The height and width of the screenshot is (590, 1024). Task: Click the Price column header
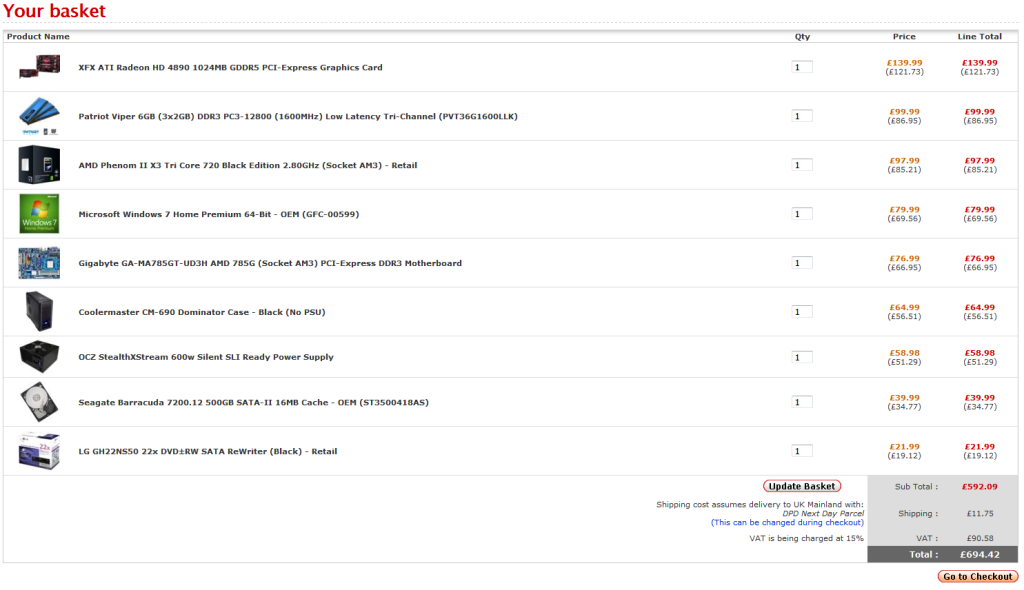click(904, 37)
